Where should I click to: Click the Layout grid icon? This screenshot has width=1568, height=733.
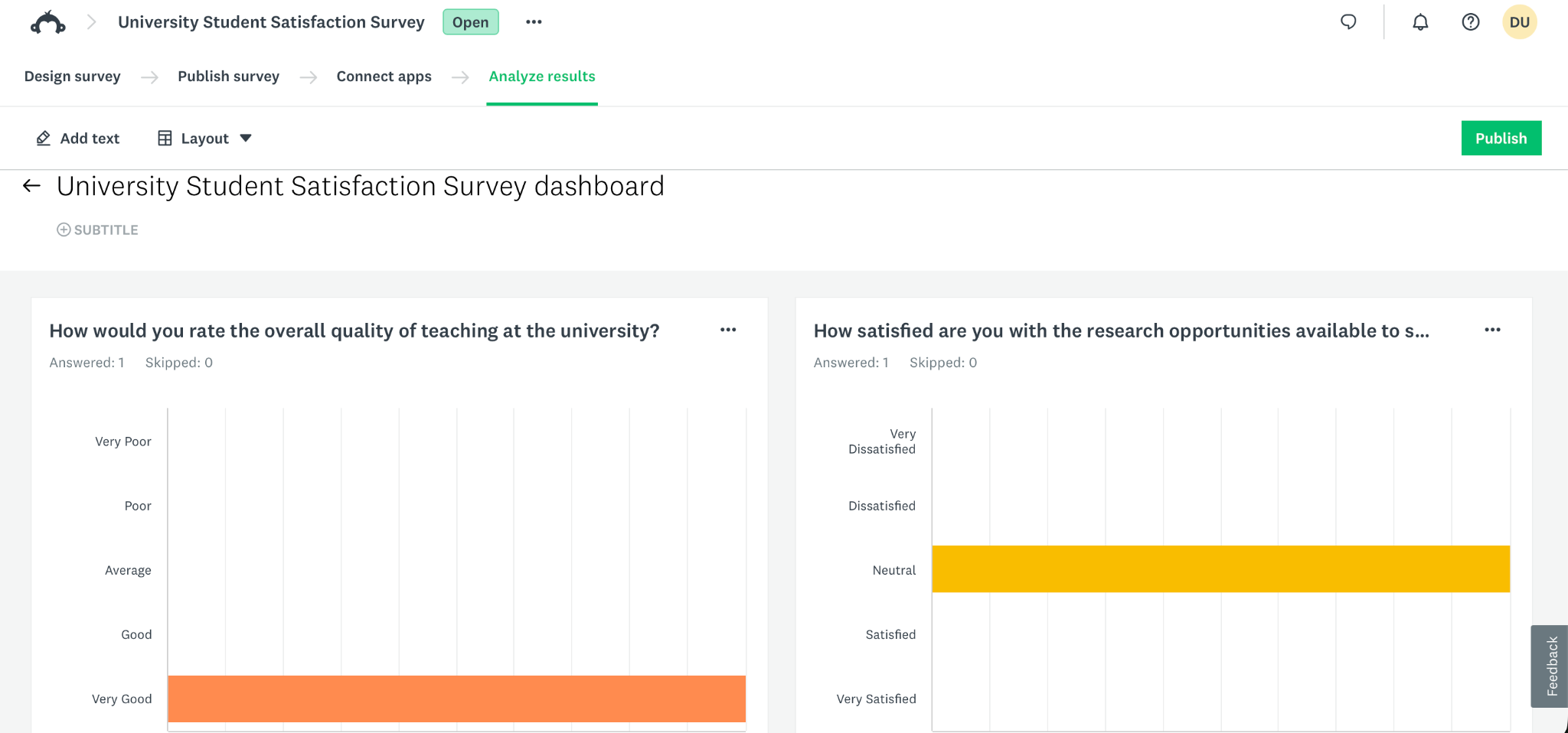tap(165, 138)
